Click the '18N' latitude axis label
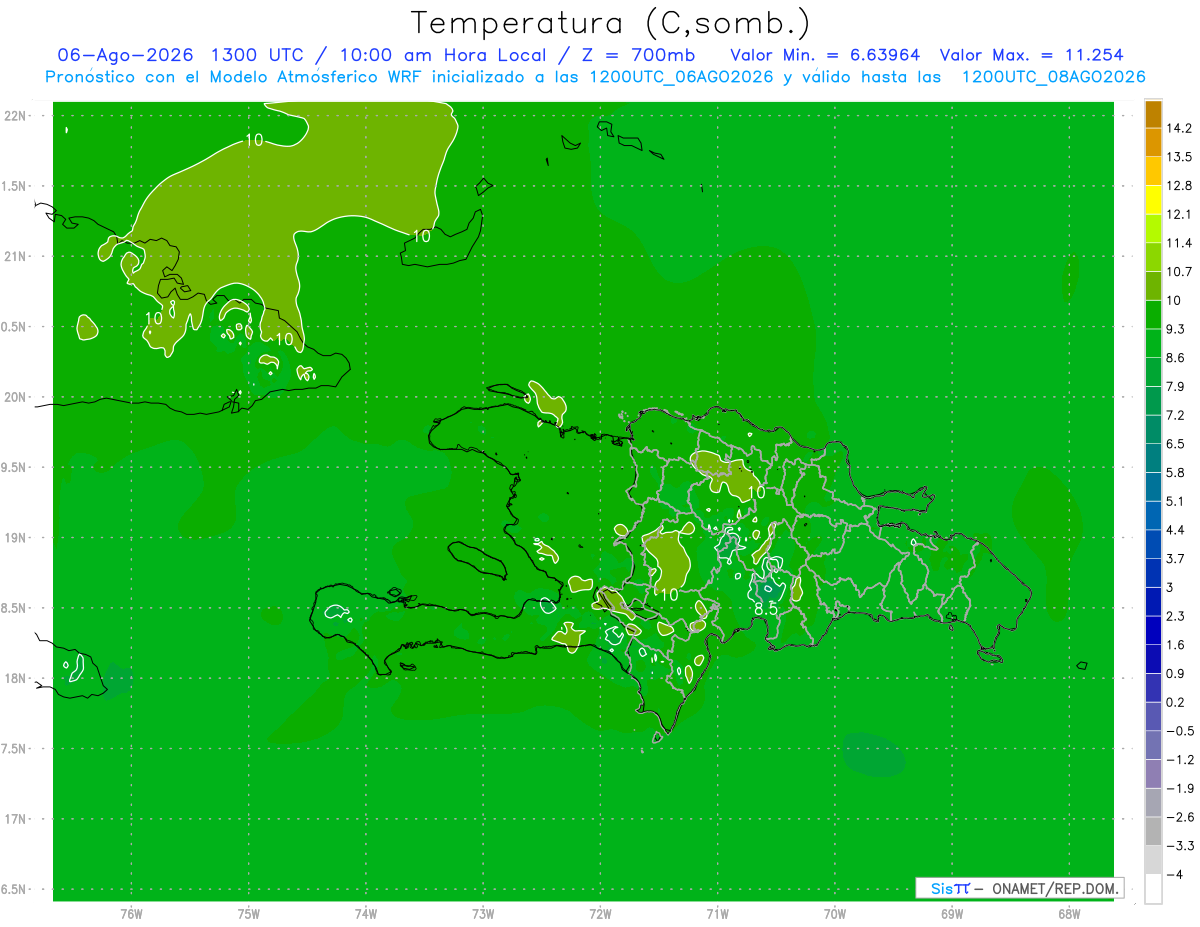The width and height of the screenshot is (1200, 927). tap(17, 679)
